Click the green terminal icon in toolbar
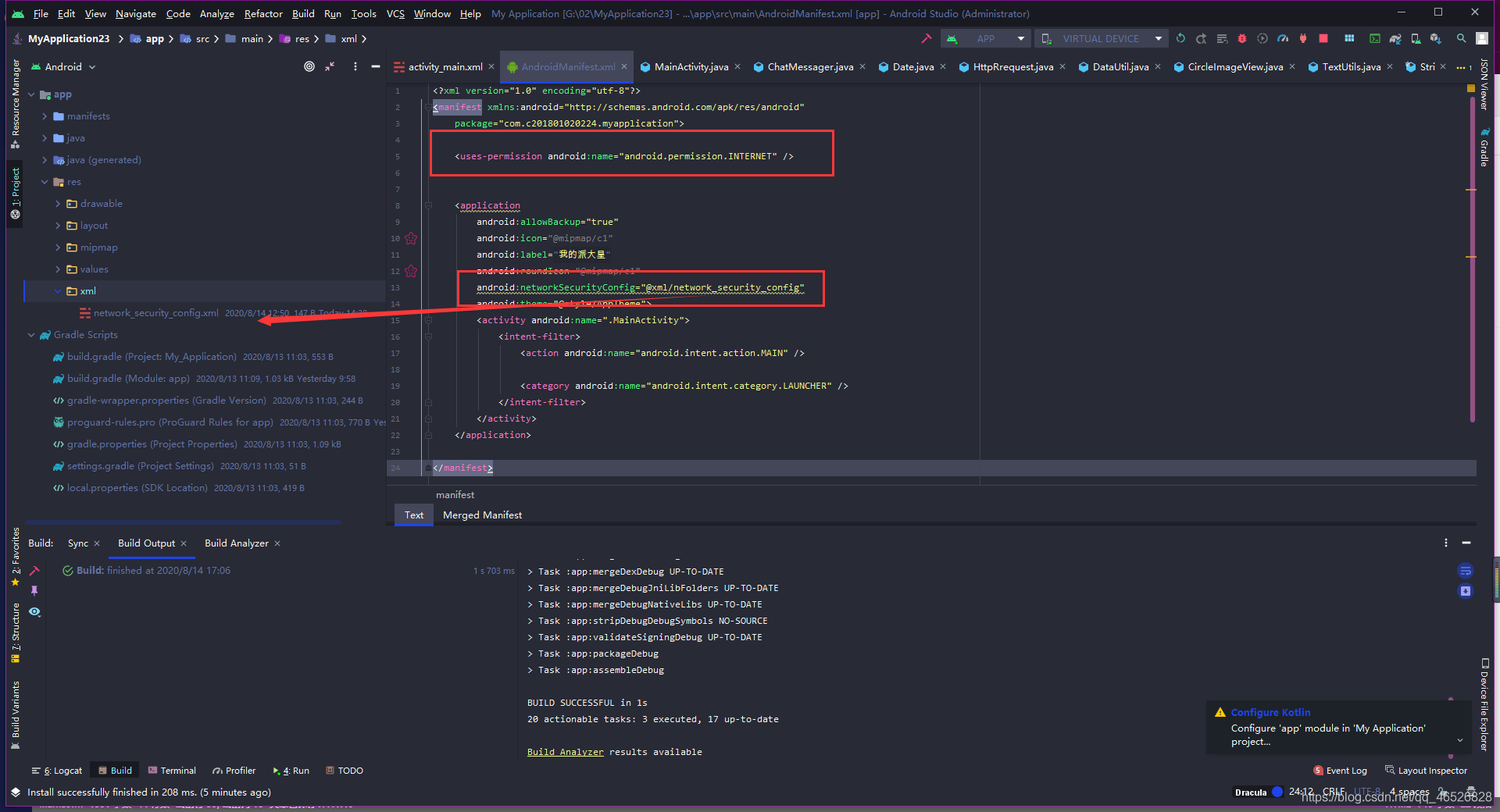Image resolution: width=1500 pixels, height=812 pixels. [x=1375, y=38]
